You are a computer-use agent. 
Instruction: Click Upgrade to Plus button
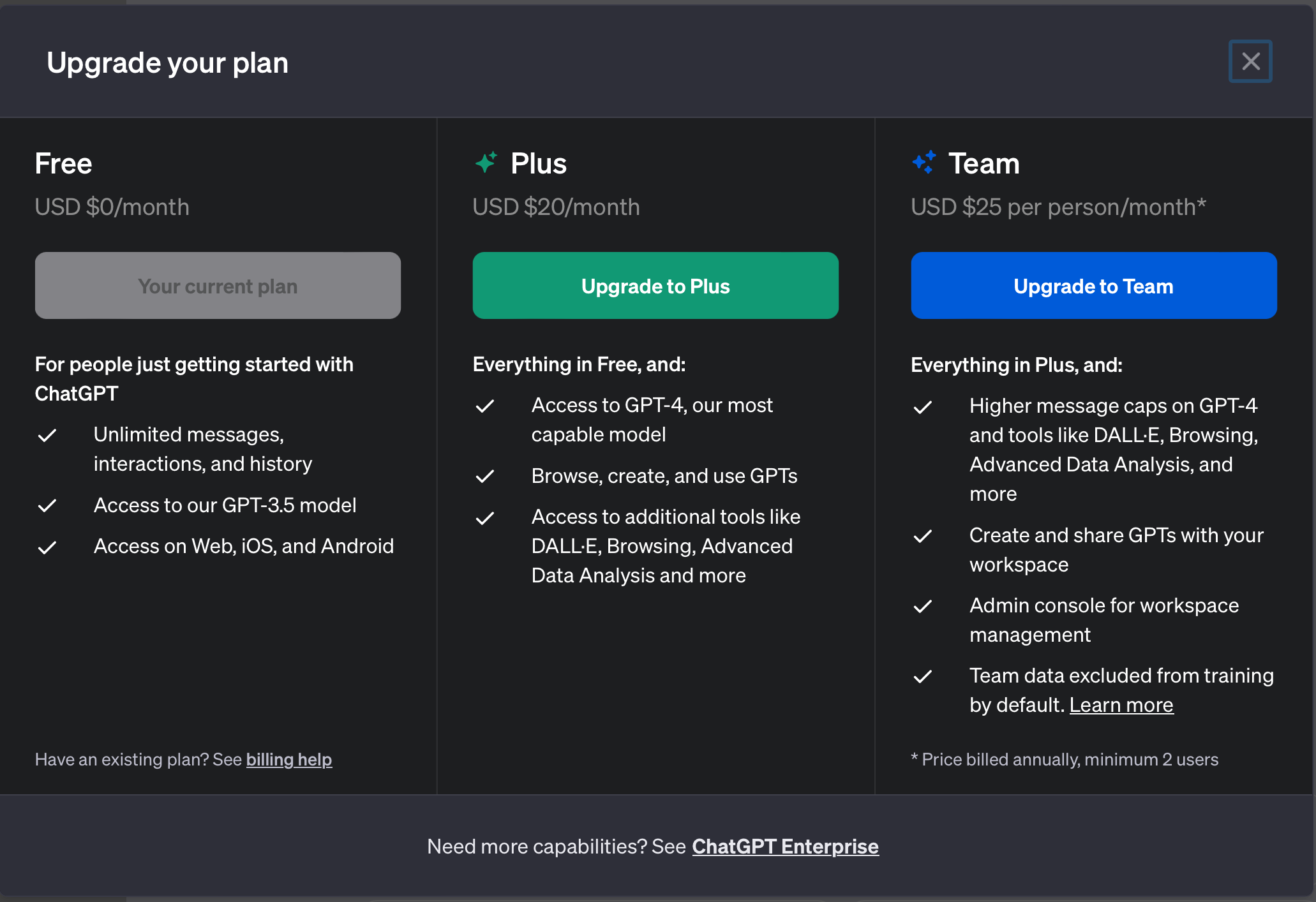point(655,286)
